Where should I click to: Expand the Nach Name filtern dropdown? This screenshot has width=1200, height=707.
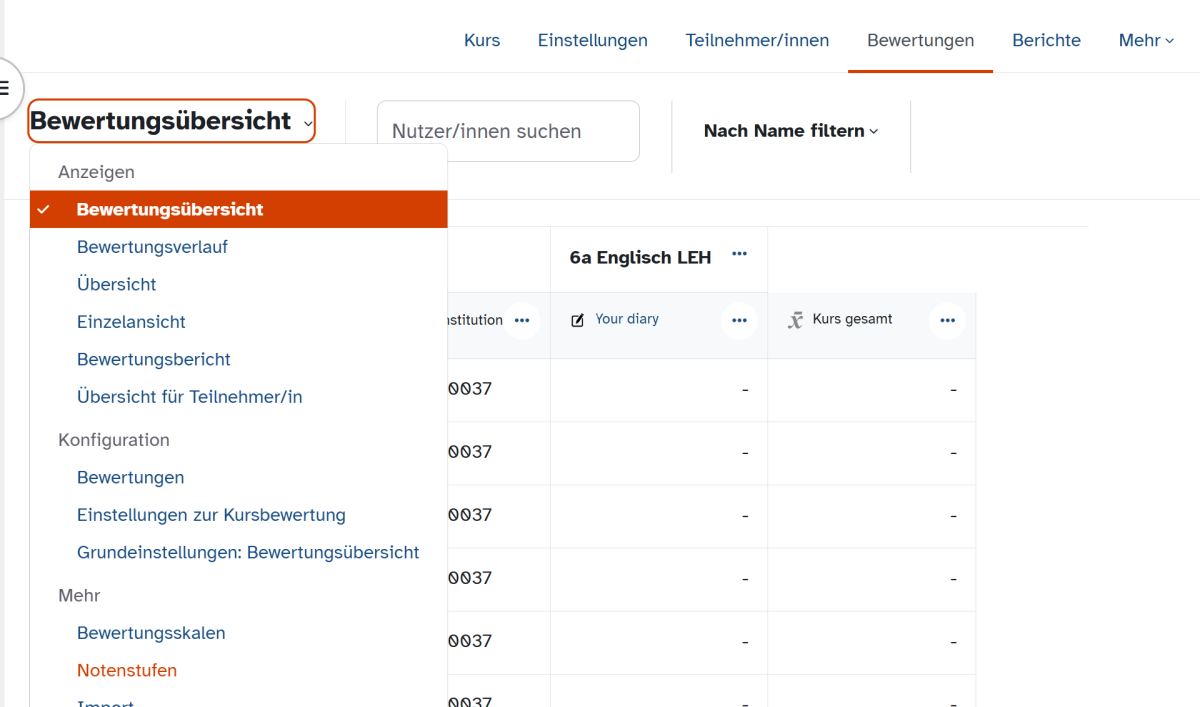coord(790,131)
